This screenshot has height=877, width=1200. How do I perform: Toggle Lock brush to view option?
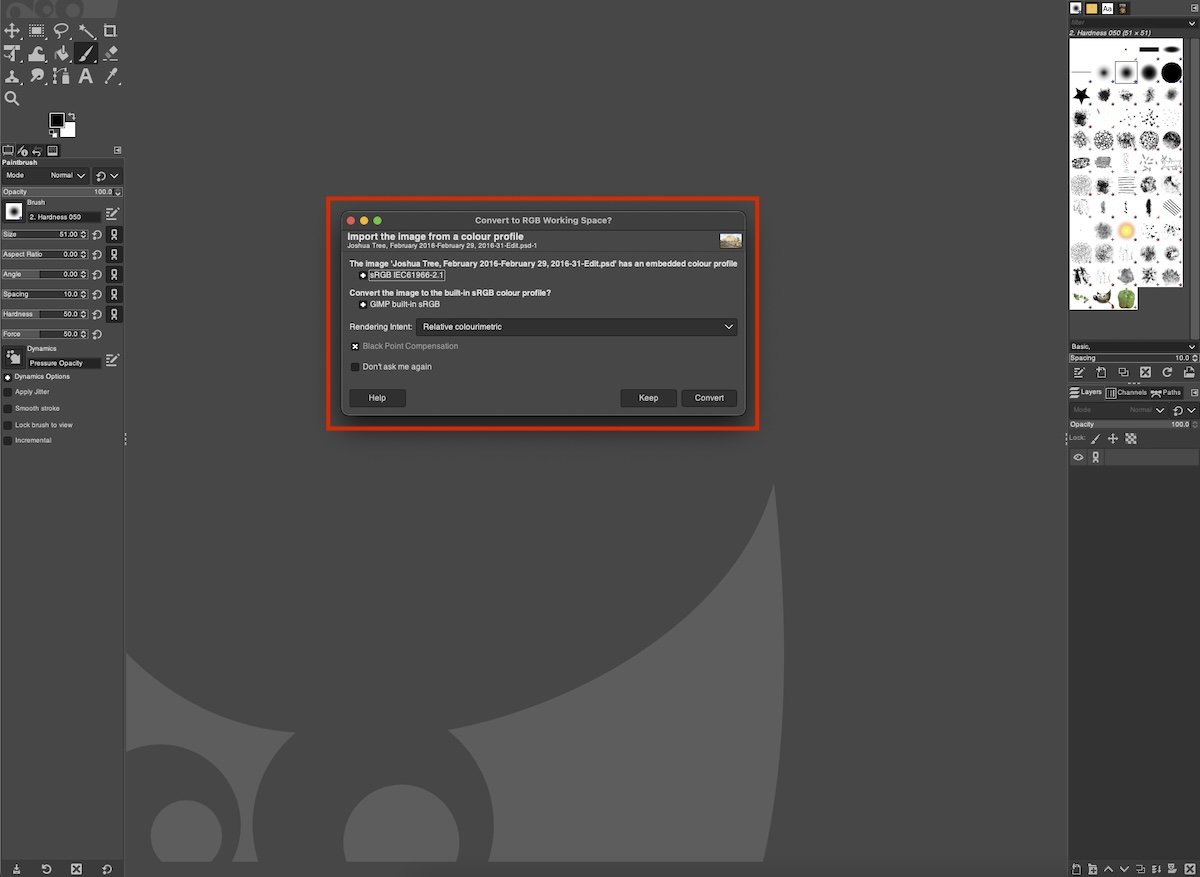[8, 424]
